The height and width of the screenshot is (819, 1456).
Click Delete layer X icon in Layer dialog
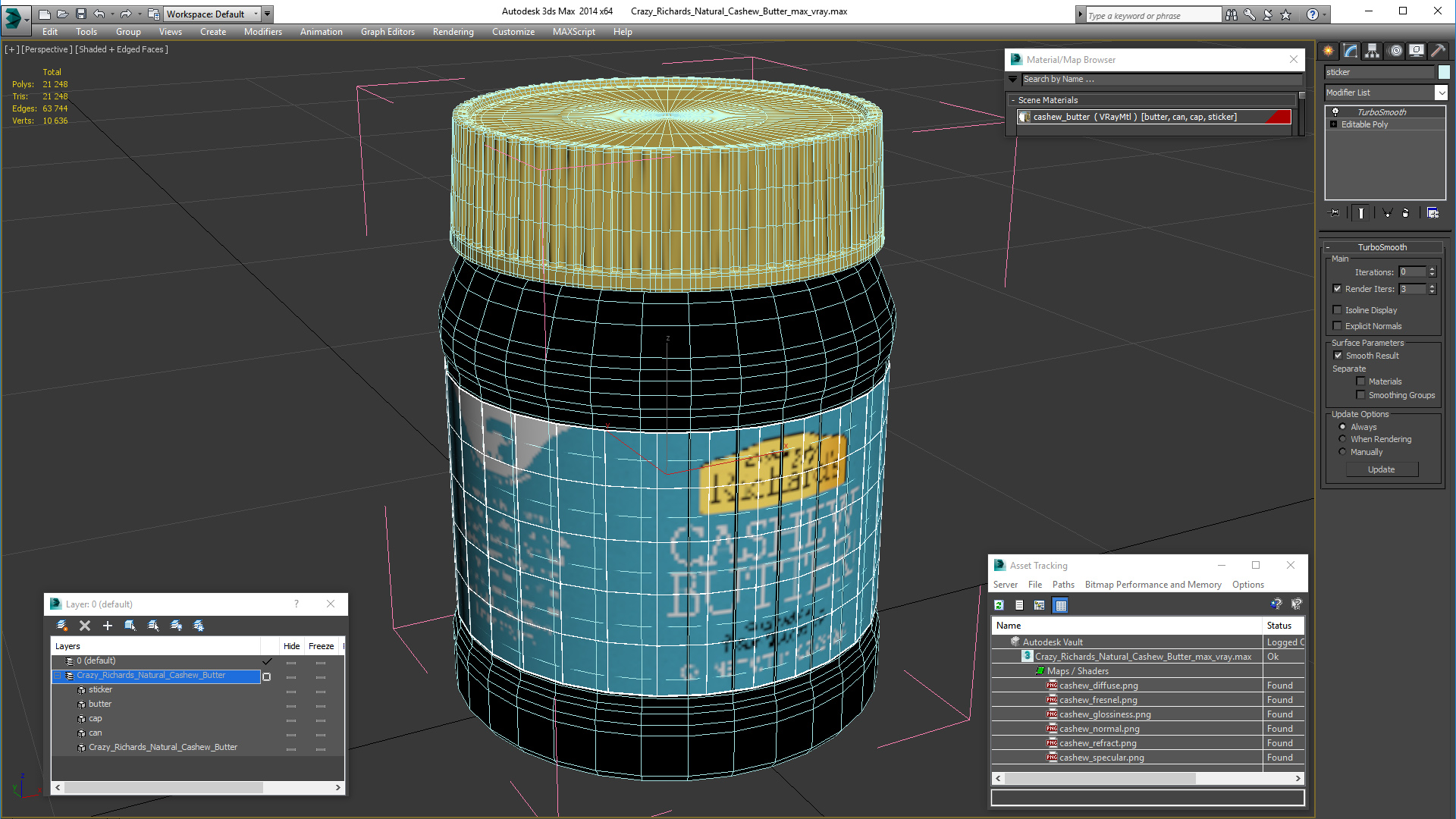pos(85,626)
